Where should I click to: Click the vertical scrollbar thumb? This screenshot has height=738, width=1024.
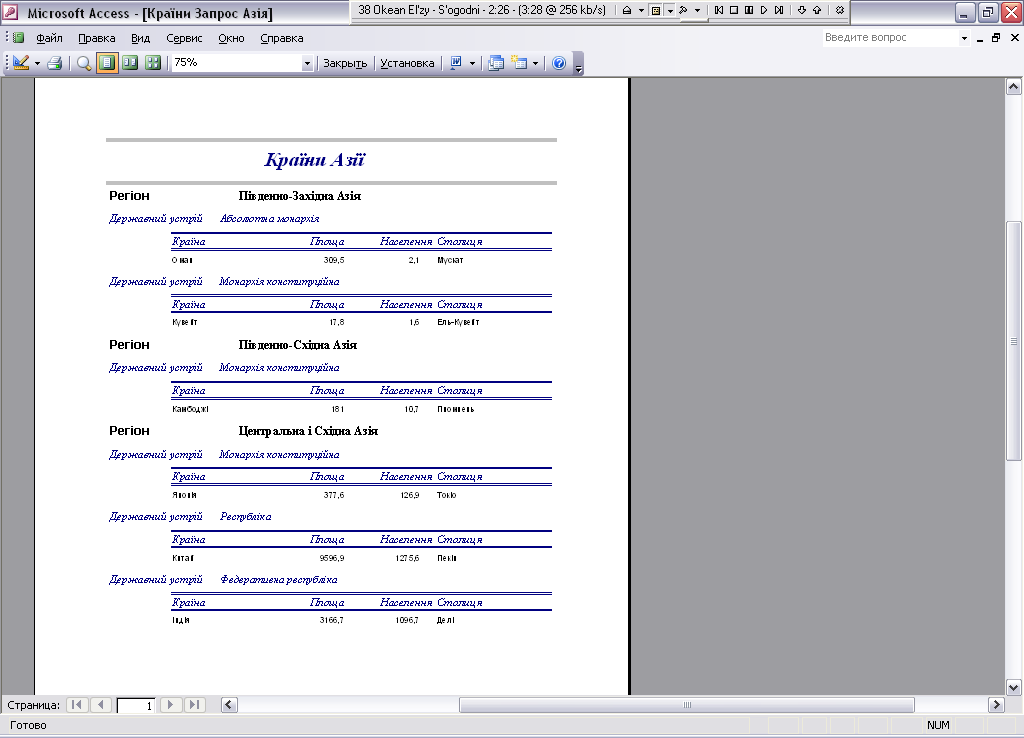pyautogui.click(x=1014, y=341)
